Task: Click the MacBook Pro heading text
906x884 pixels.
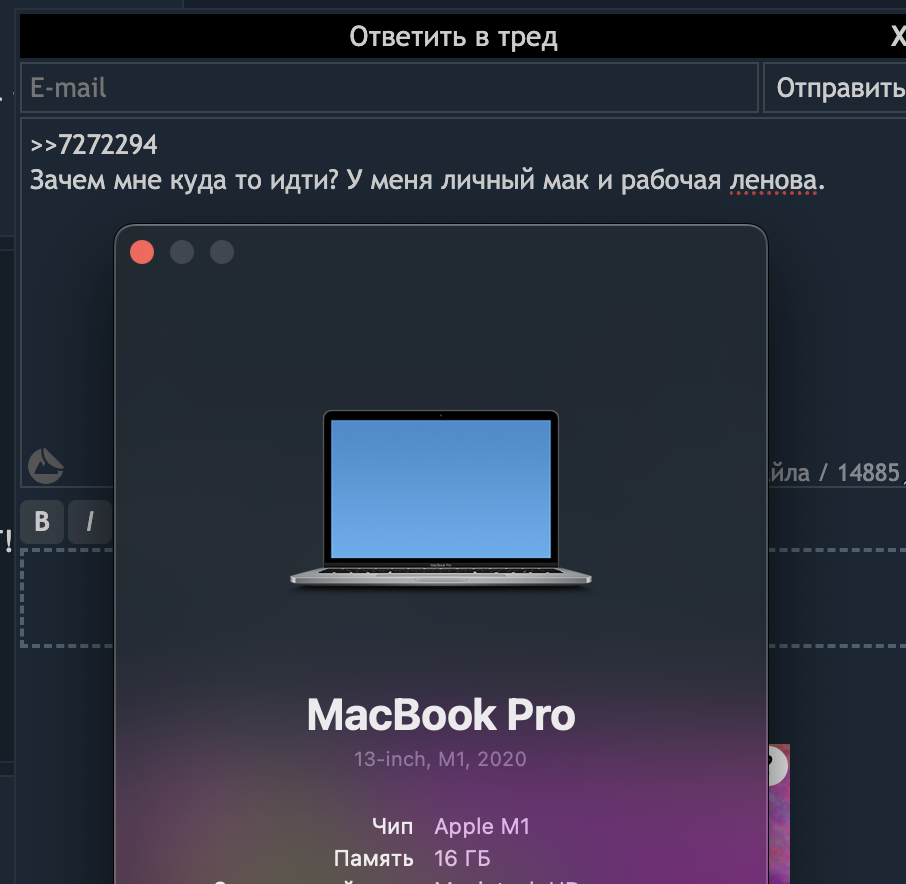Action: [x=441, y=715]
